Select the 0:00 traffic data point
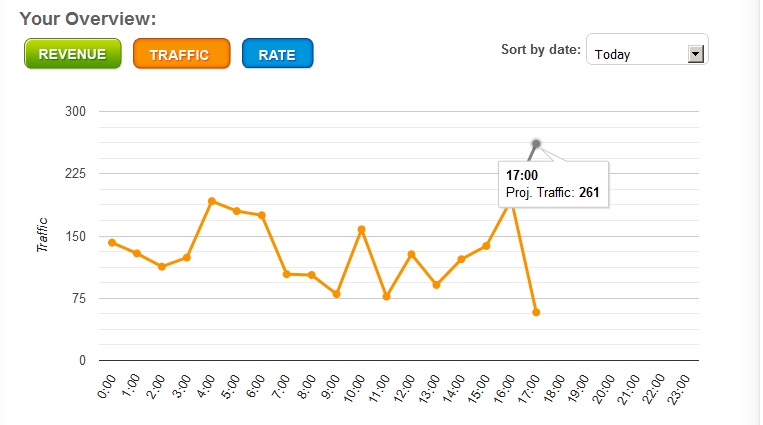The width and height of the screenshot is (763, 425). 112,242
